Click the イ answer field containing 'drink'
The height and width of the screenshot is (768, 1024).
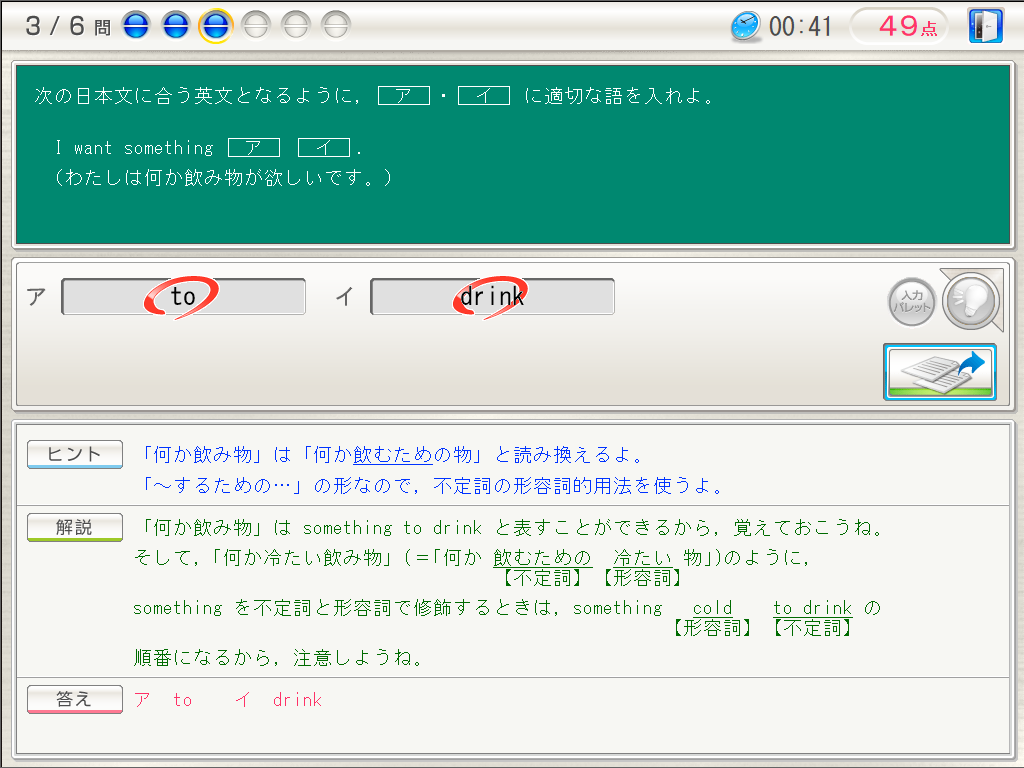point(492,297)
